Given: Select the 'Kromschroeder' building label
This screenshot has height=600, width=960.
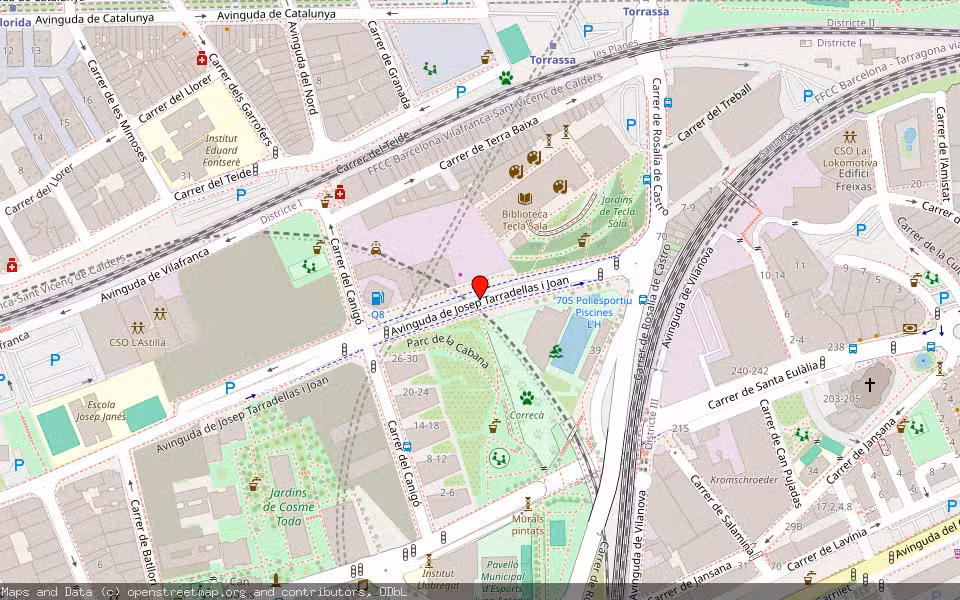Looking at the screenshot, I should (x=744, y=479).
